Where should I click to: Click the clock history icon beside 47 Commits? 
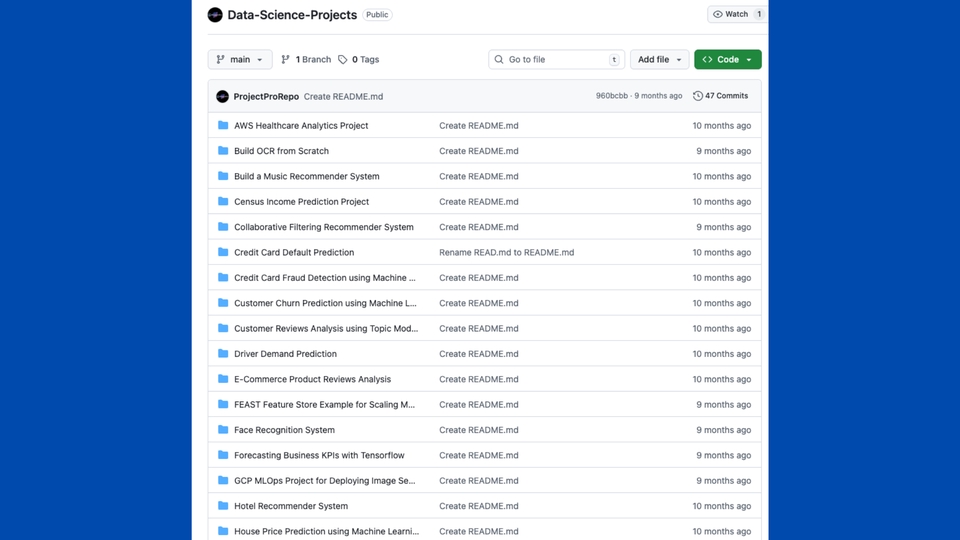click(x=697, y=96)
